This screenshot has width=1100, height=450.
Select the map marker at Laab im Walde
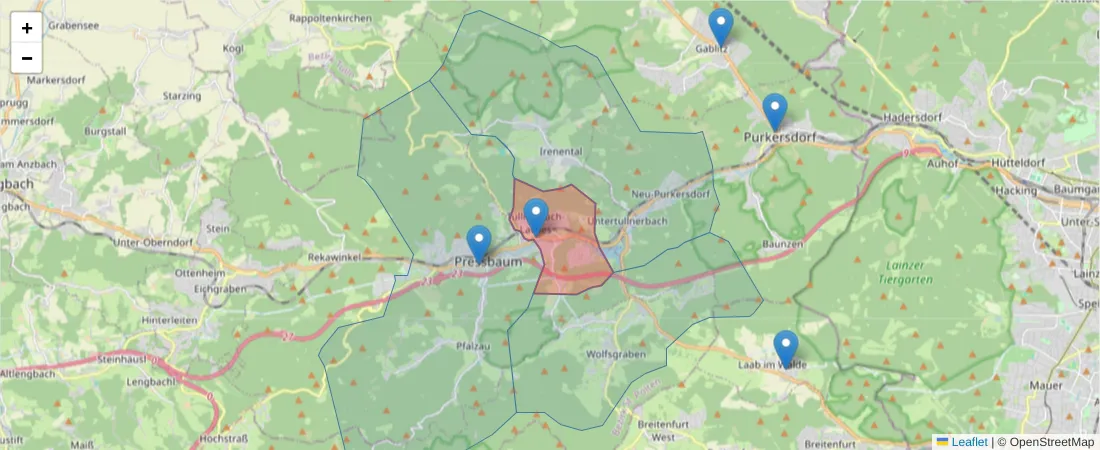click(786, 349)
